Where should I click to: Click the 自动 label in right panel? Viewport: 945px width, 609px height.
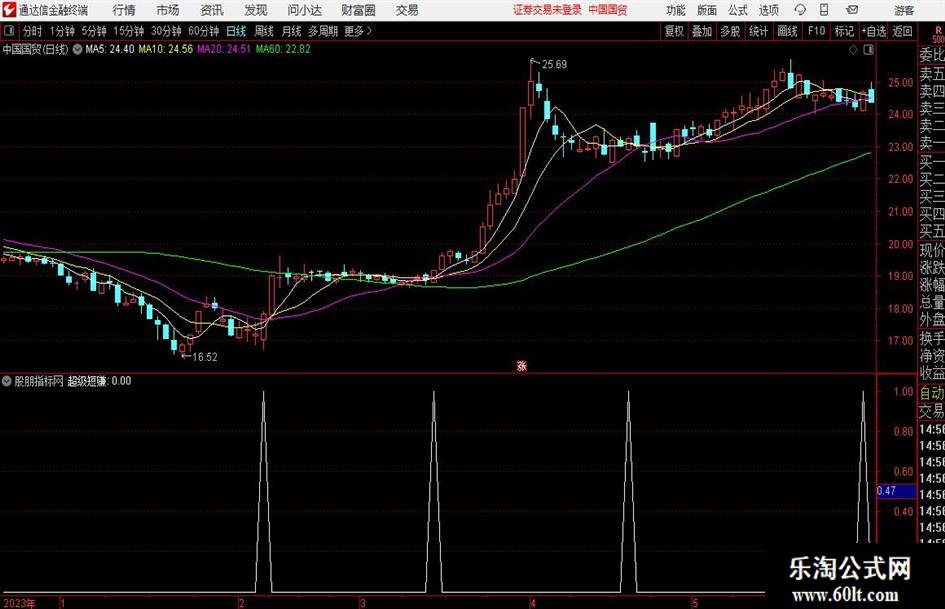point(932,393)
